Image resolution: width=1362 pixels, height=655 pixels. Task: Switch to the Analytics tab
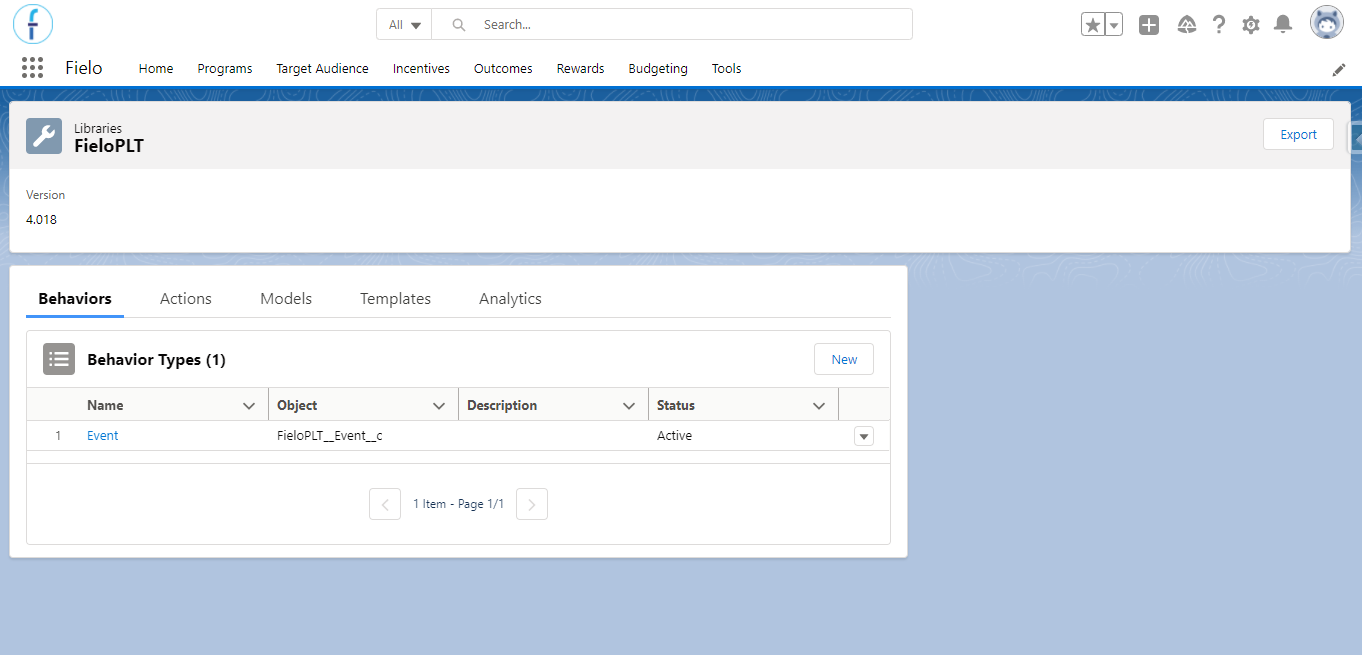pos(510,299)
